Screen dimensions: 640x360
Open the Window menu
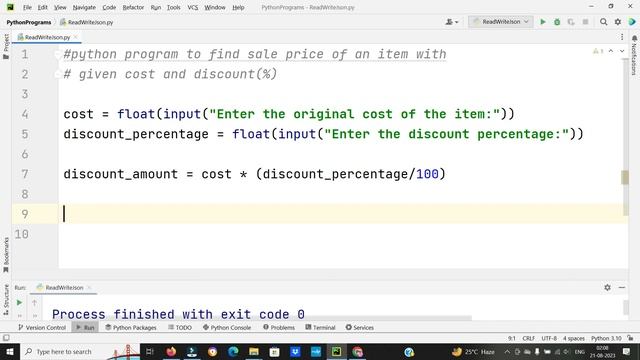pos(215,7)
